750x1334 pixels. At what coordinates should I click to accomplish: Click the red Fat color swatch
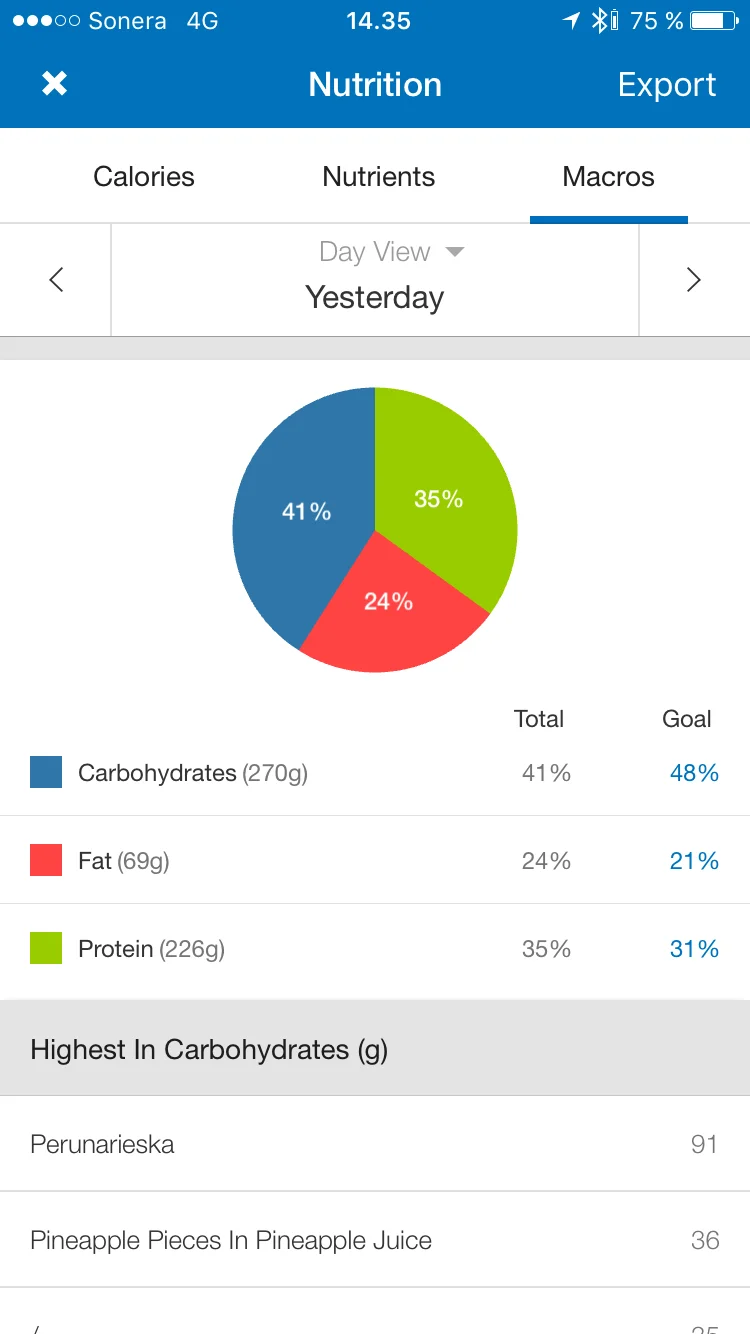pos(46,860)
